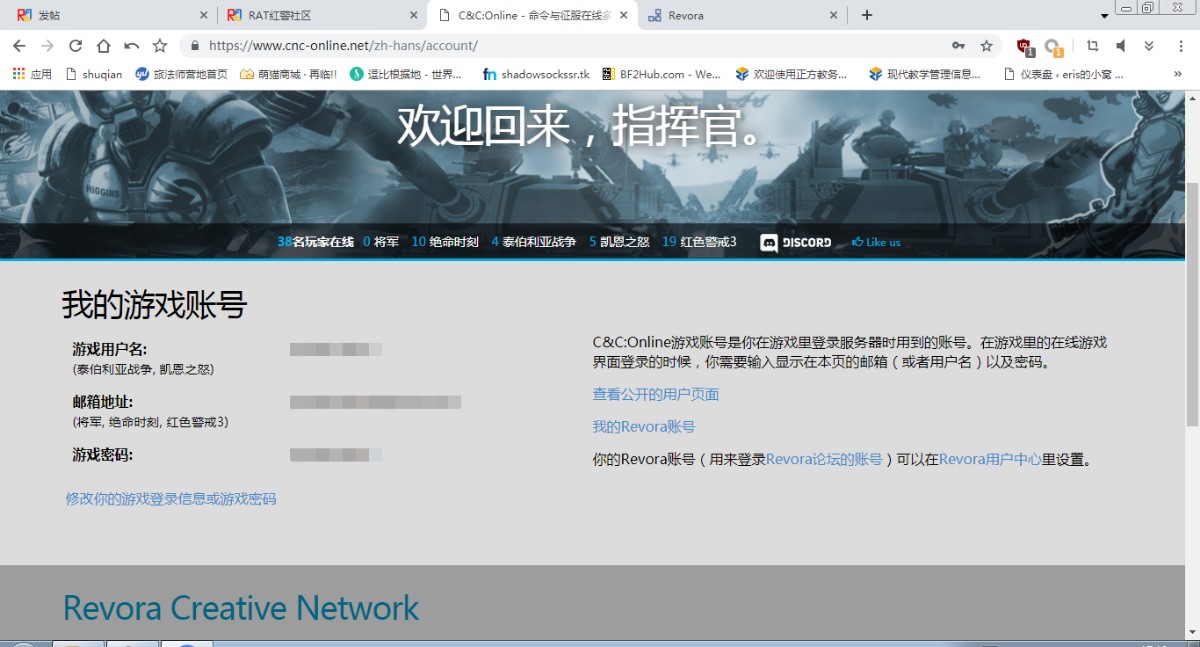Open the 查看公开的用户页面 link
Screen dimensions: 1200x647
pos(656,394)
